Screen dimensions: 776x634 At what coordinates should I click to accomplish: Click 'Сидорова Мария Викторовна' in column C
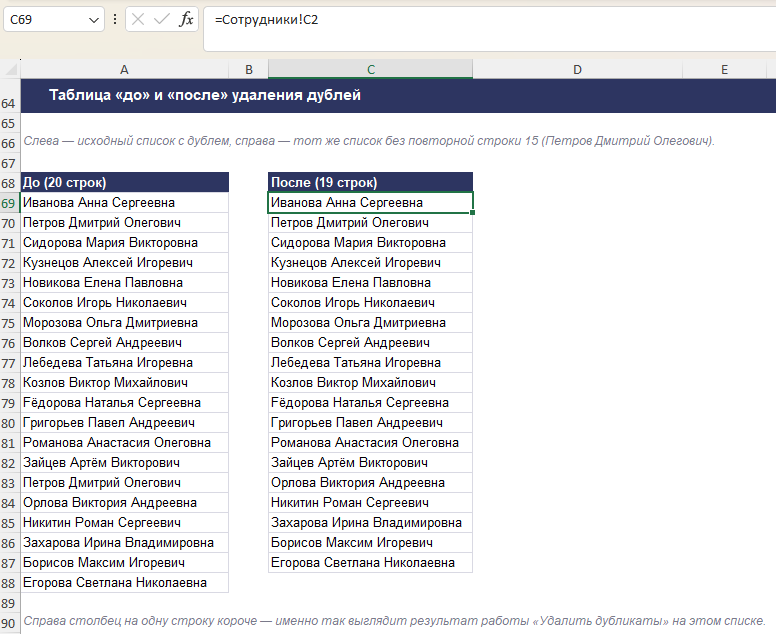tap(371, 243)
